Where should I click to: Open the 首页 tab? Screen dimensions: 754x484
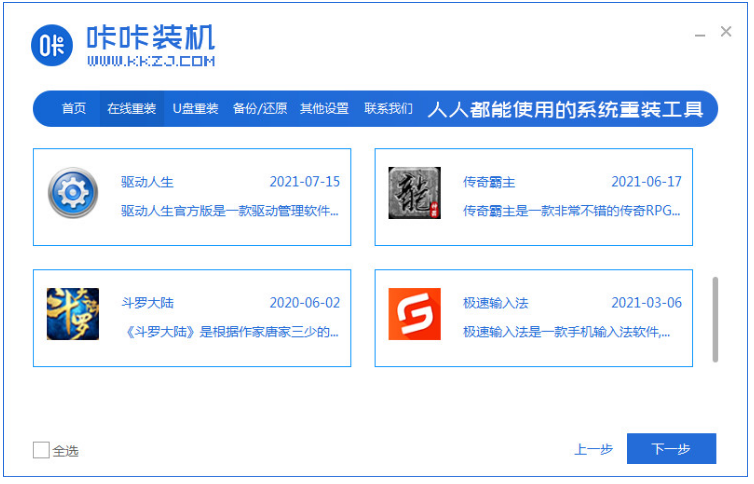pyautogui.click(x=74, y=109)
